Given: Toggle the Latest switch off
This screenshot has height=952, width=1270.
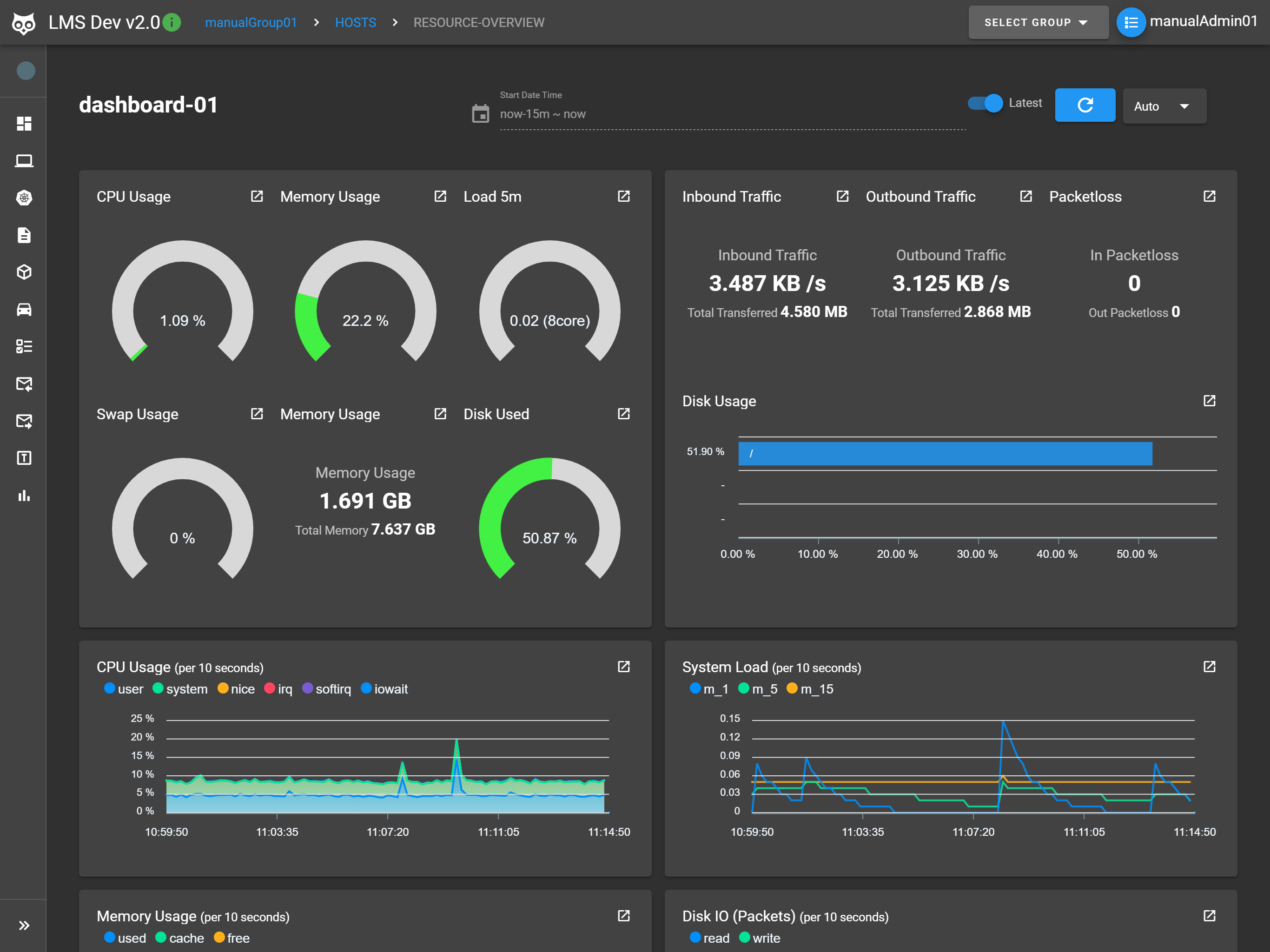Looking at the screenshot, I should click(986, 103).
